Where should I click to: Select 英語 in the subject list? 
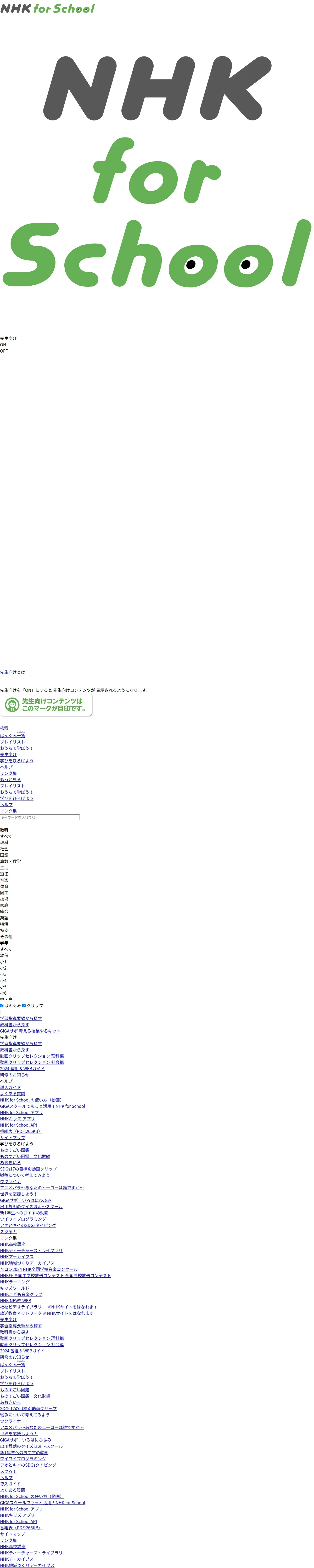(4, 918)
